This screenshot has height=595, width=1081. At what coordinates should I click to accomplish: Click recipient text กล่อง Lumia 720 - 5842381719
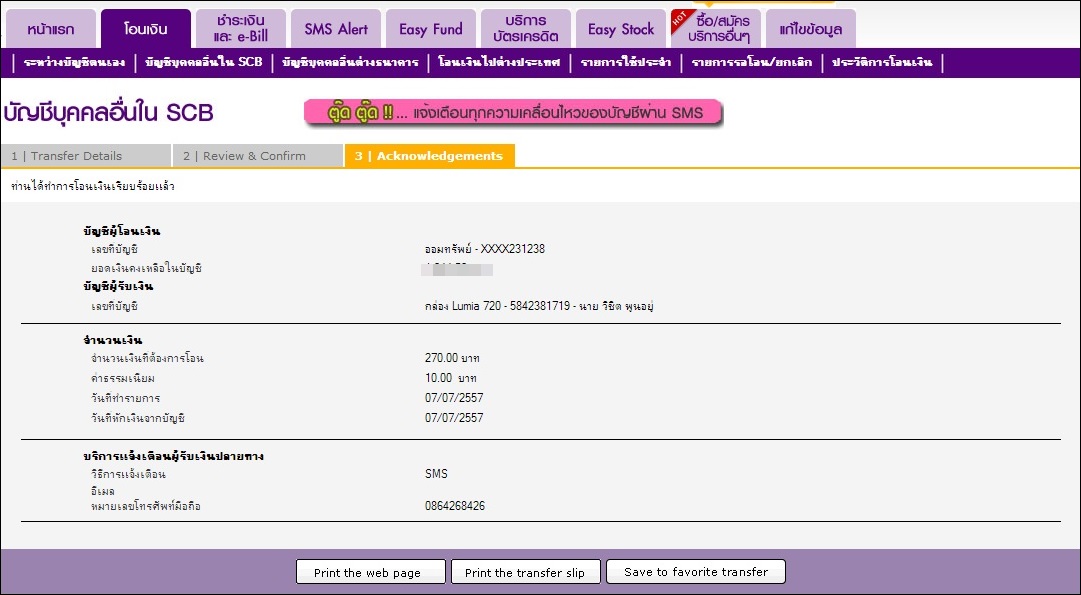(498, 305)
